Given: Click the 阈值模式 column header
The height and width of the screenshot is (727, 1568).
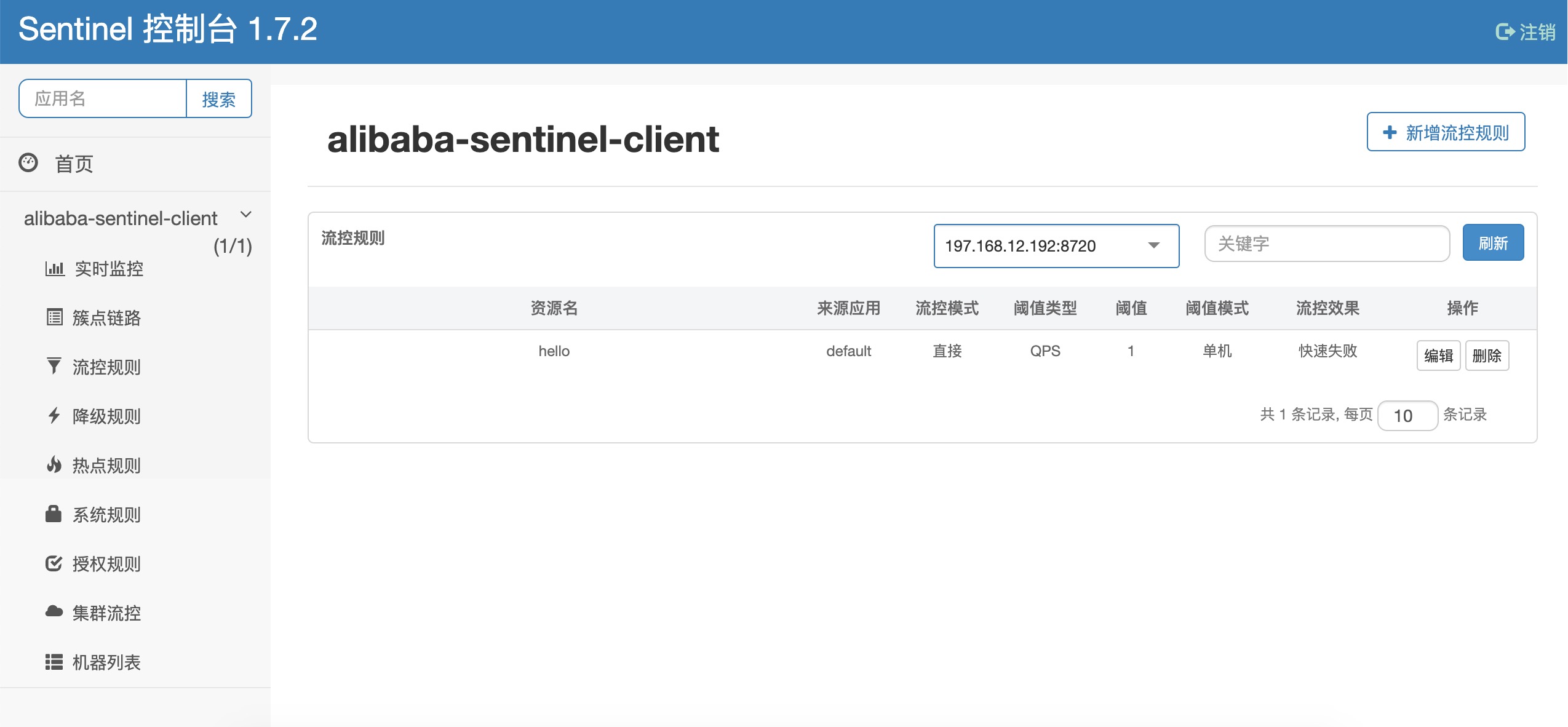Looking at the screenshot, I should point(1217,308).
